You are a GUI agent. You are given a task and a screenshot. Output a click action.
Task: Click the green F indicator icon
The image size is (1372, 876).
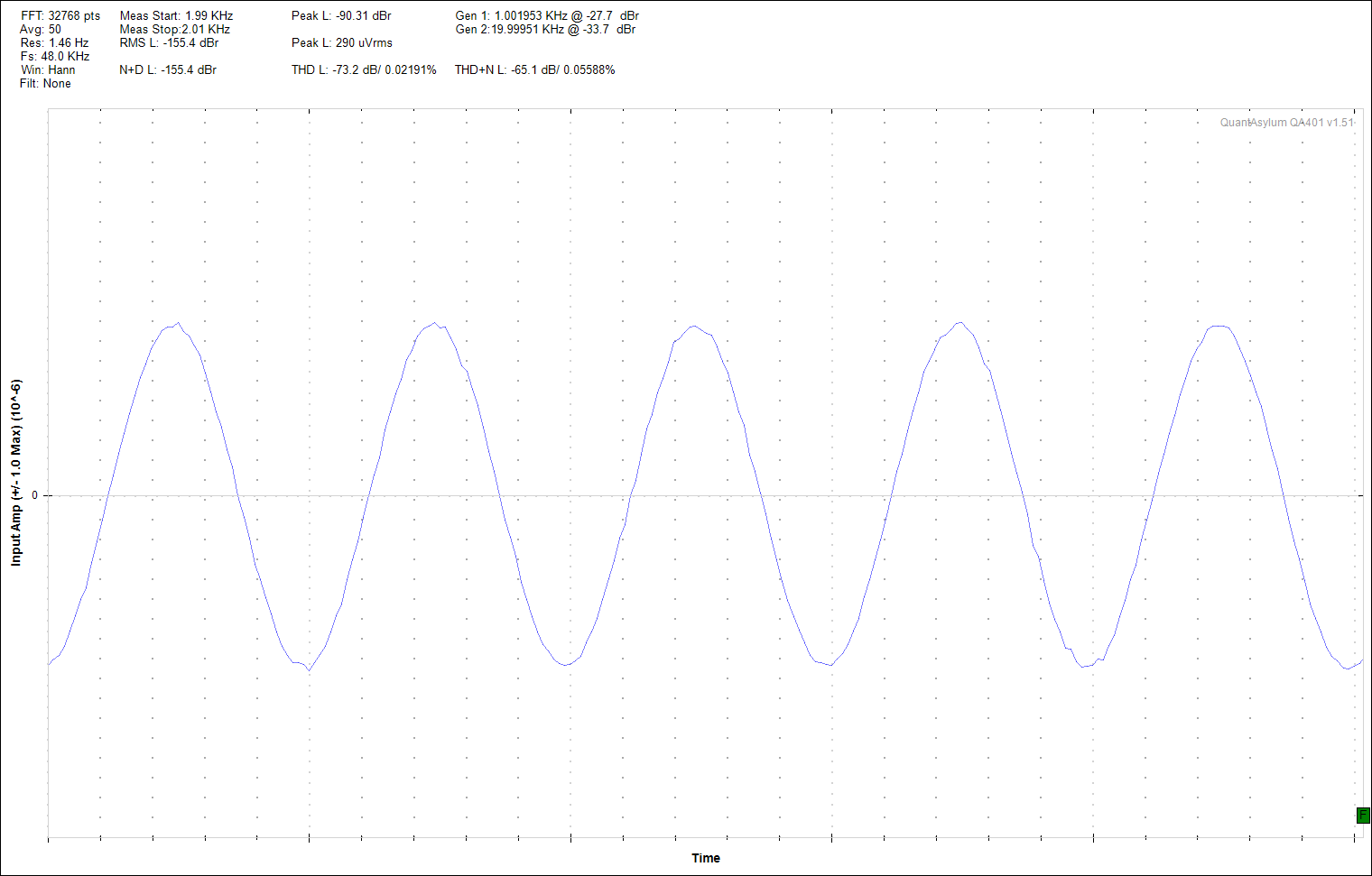coord(1363,816)
